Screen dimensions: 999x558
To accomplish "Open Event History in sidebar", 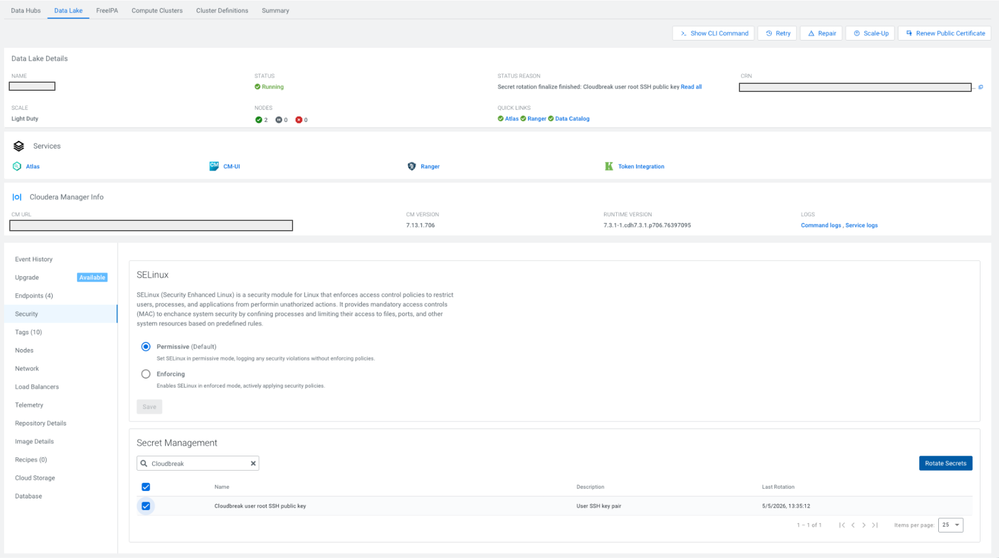I will 61,259.
